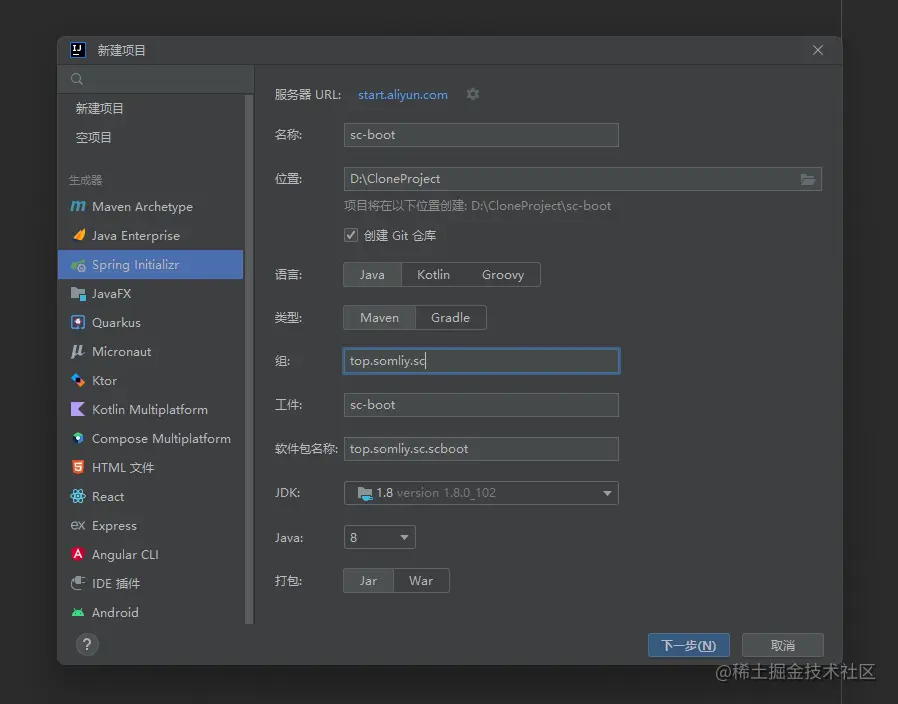Choose Gradle as the build type
The width and height of the screenshot is (898, 704).
451,317
